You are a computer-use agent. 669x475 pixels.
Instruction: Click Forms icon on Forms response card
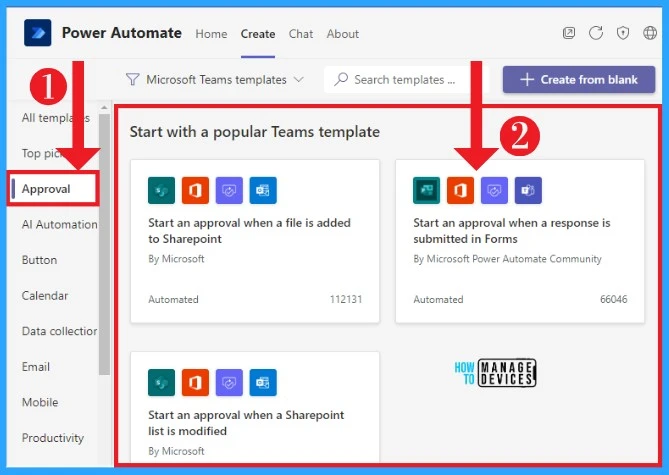(x=427, y=190)
